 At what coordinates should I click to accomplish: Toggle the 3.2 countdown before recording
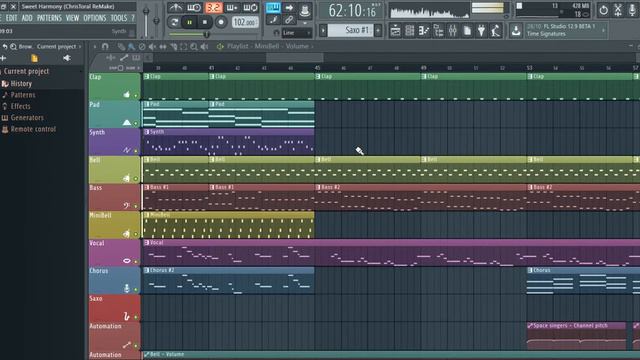tap(213, 7)
